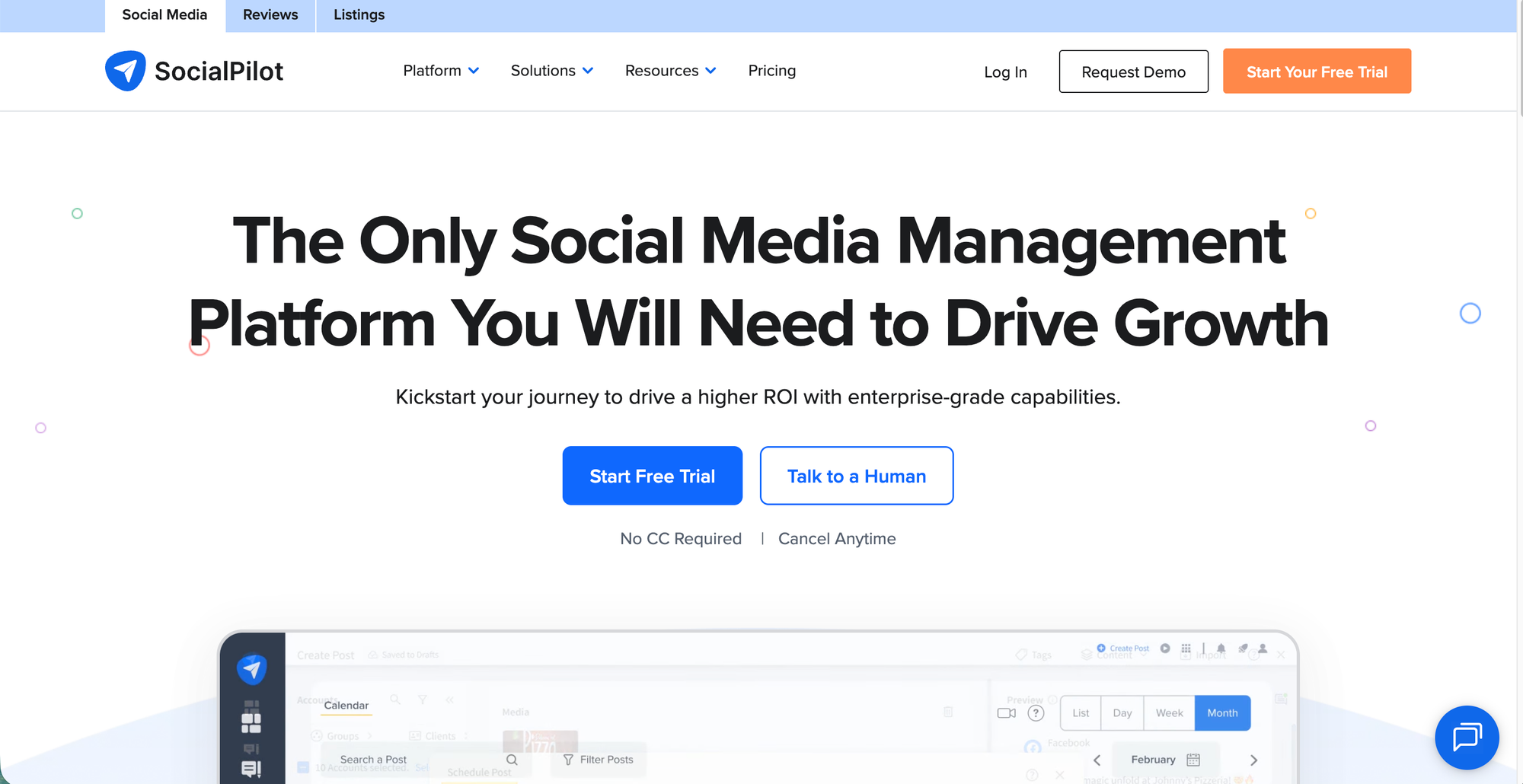Image resolution: width=1523 pixels, height=784 pixels.
Task: Open the February month picker
Action: click(x=1165, y=760)
